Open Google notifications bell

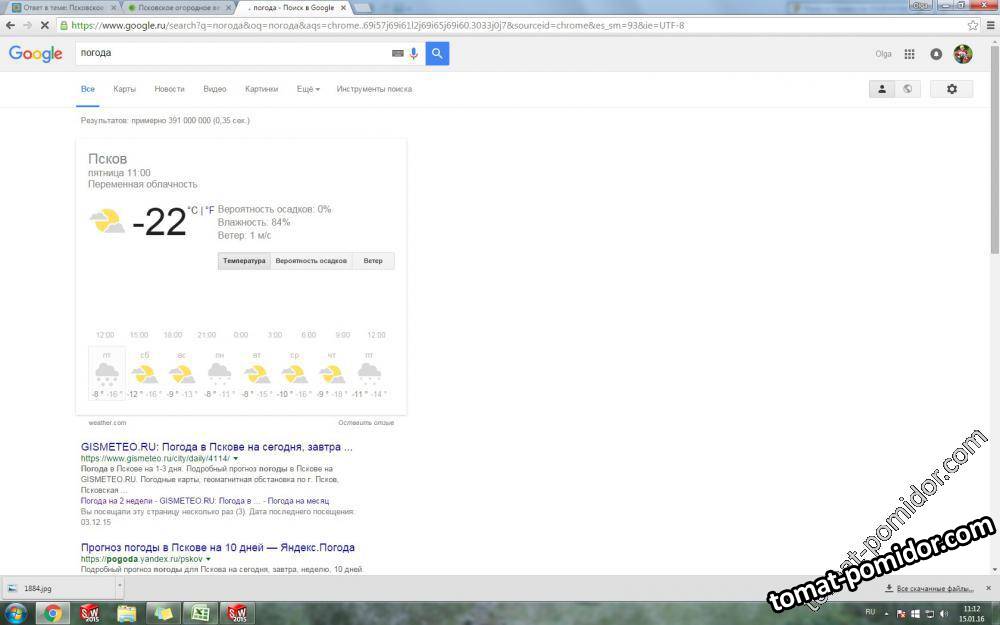(936, 54)
